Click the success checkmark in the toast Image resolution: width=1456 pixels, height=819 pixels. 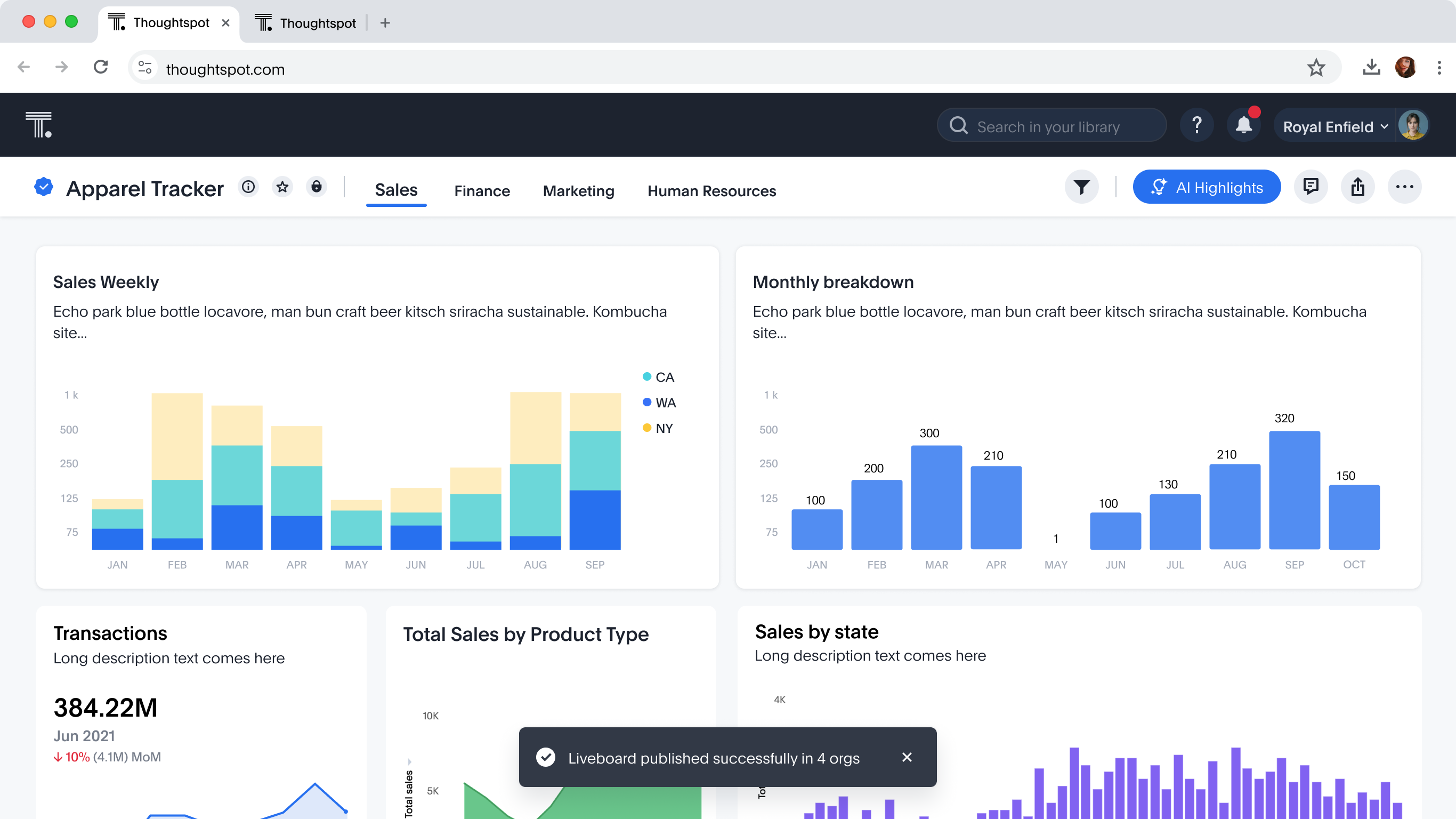click(545, 757)
